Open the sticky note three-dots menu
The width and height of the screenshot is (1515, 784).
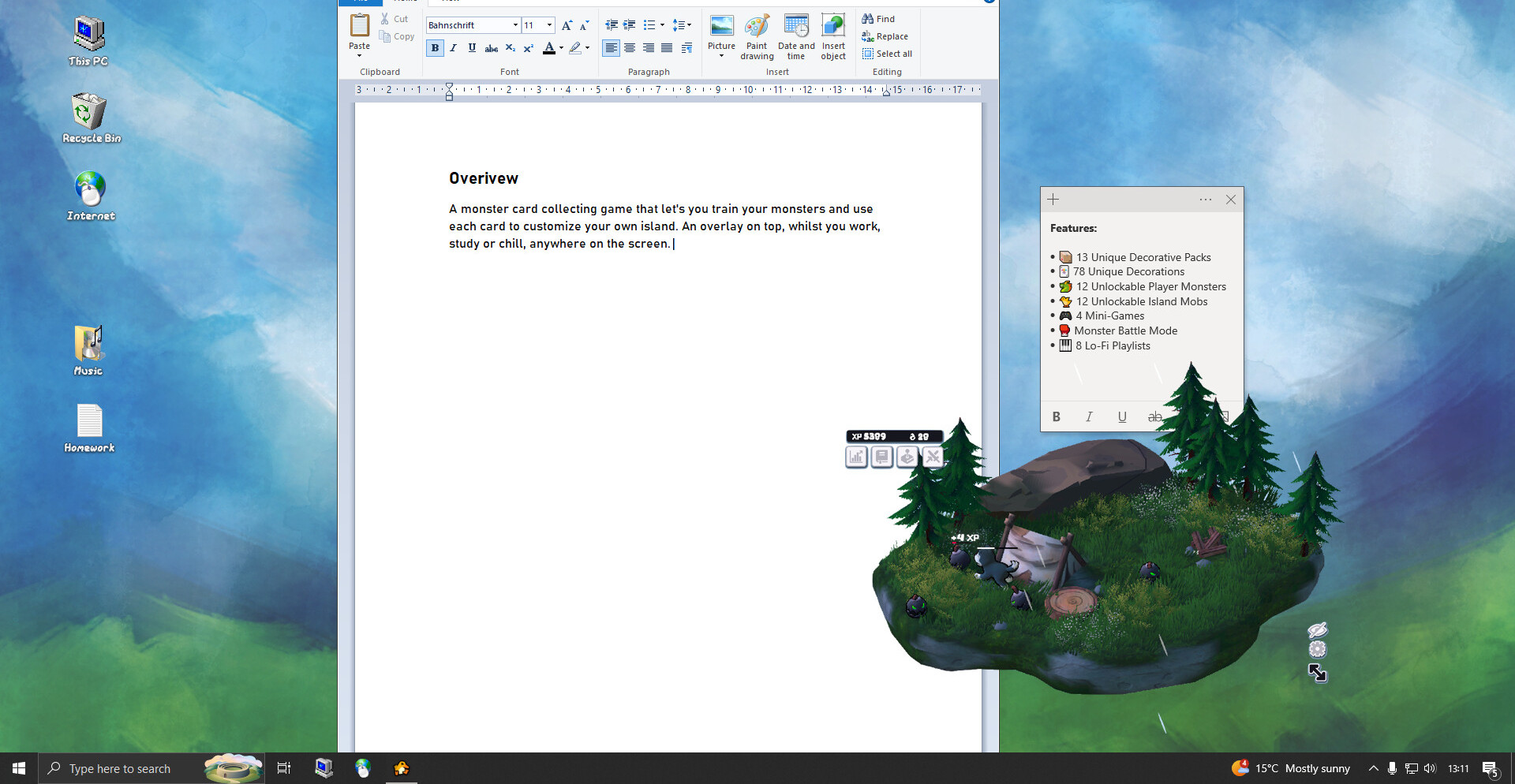pos(1205,200)
